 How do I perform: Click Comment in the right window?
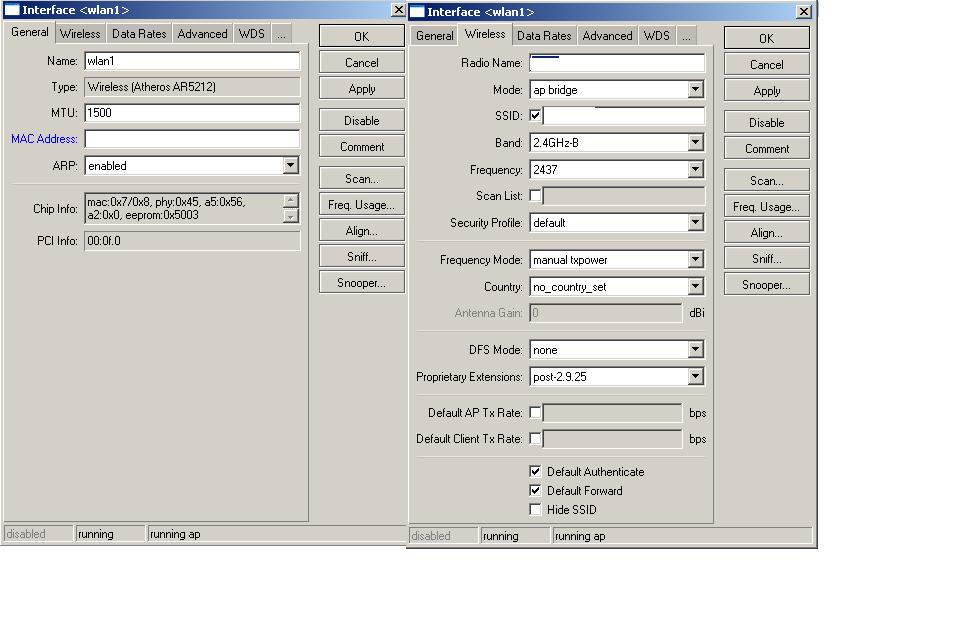[766, 149]
